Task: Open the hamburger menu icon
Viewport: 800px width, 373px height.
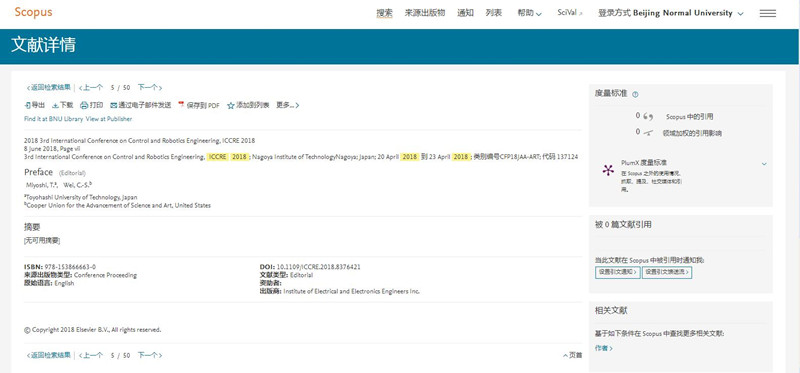Action: tap(767, 14)
